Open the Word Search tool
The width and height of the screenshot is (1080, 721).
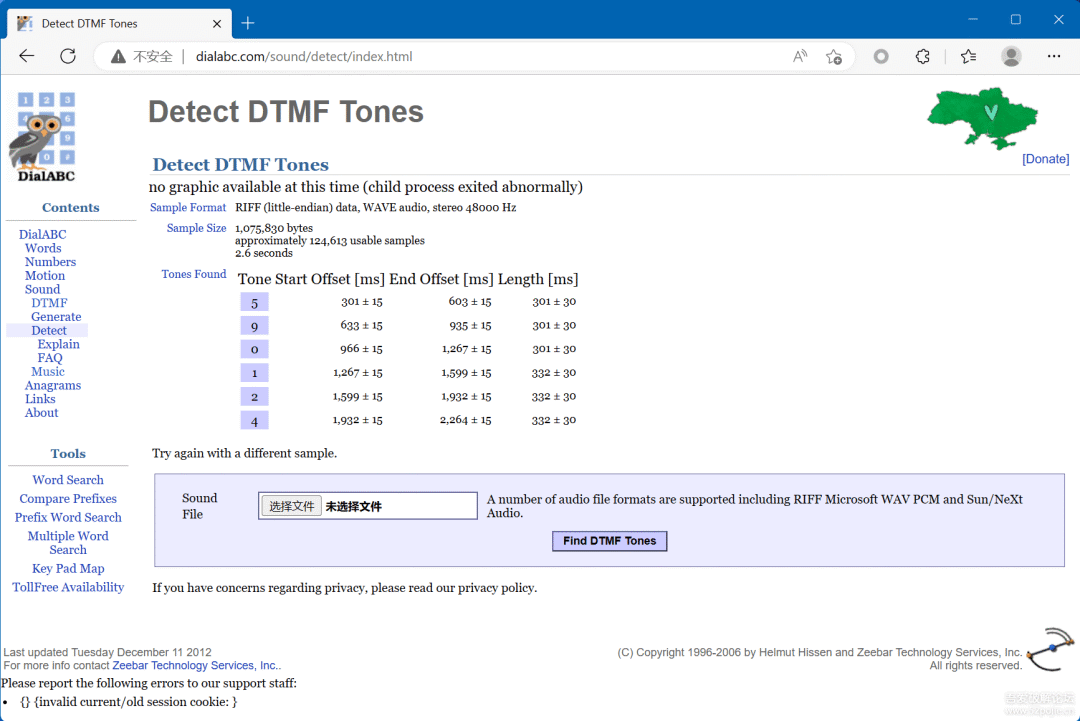68,480
